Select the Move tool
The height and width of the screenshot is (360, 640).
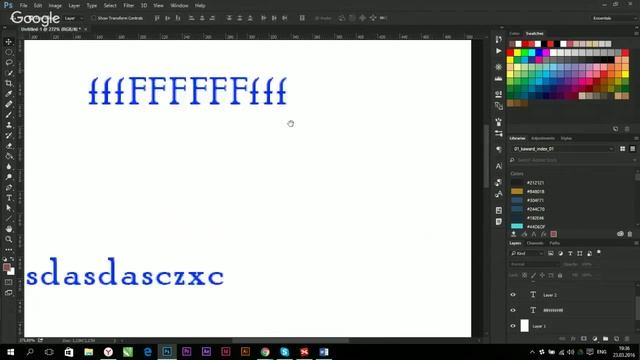coord(9,42)
